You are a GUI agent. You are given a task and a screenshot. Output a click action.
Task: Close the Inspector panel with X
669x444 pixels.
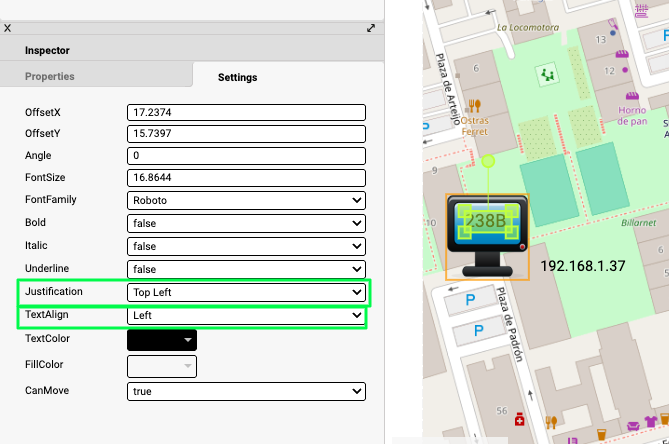[8, 29]
